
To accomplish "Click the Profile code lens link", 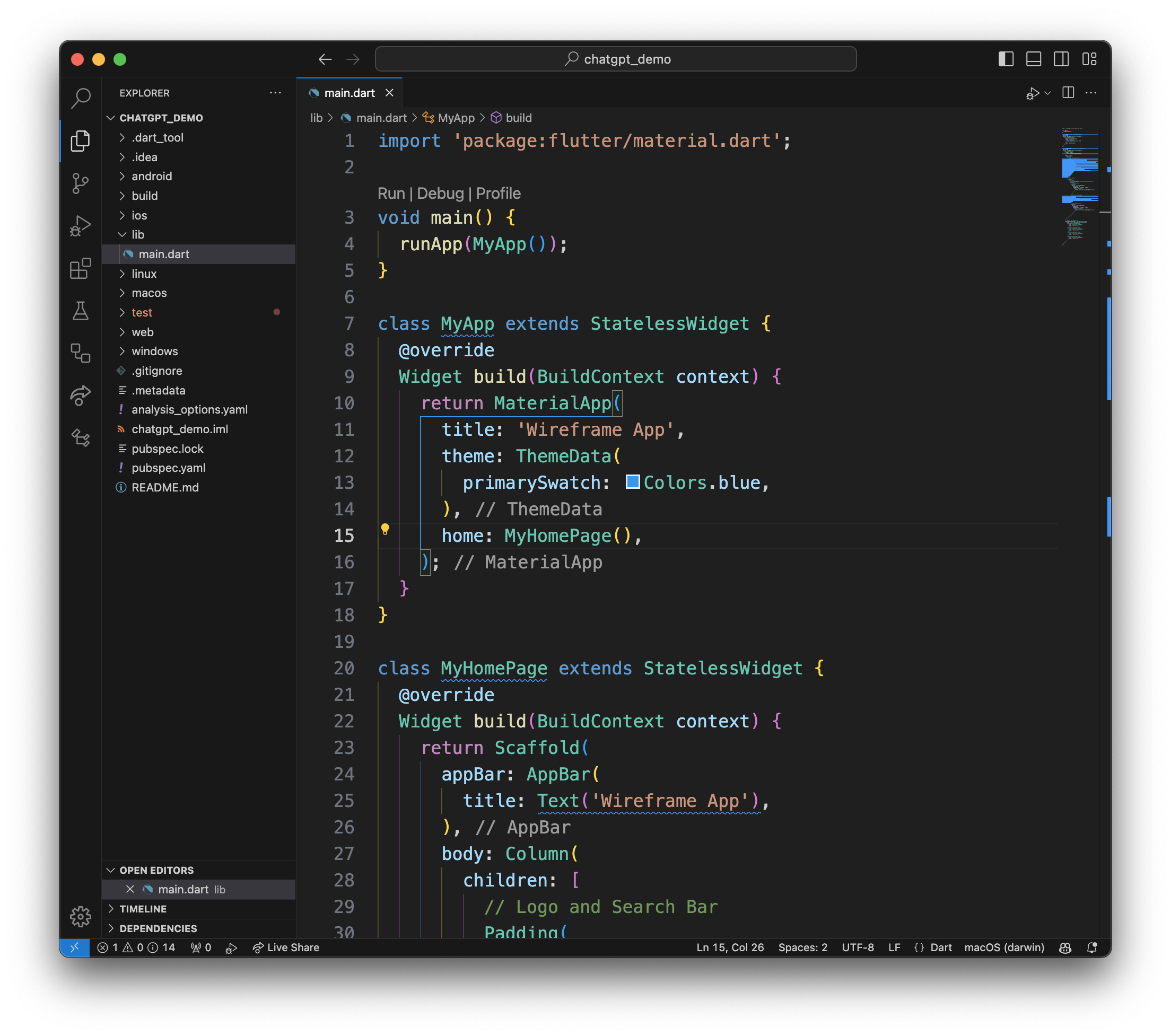I will pos(498,194).
